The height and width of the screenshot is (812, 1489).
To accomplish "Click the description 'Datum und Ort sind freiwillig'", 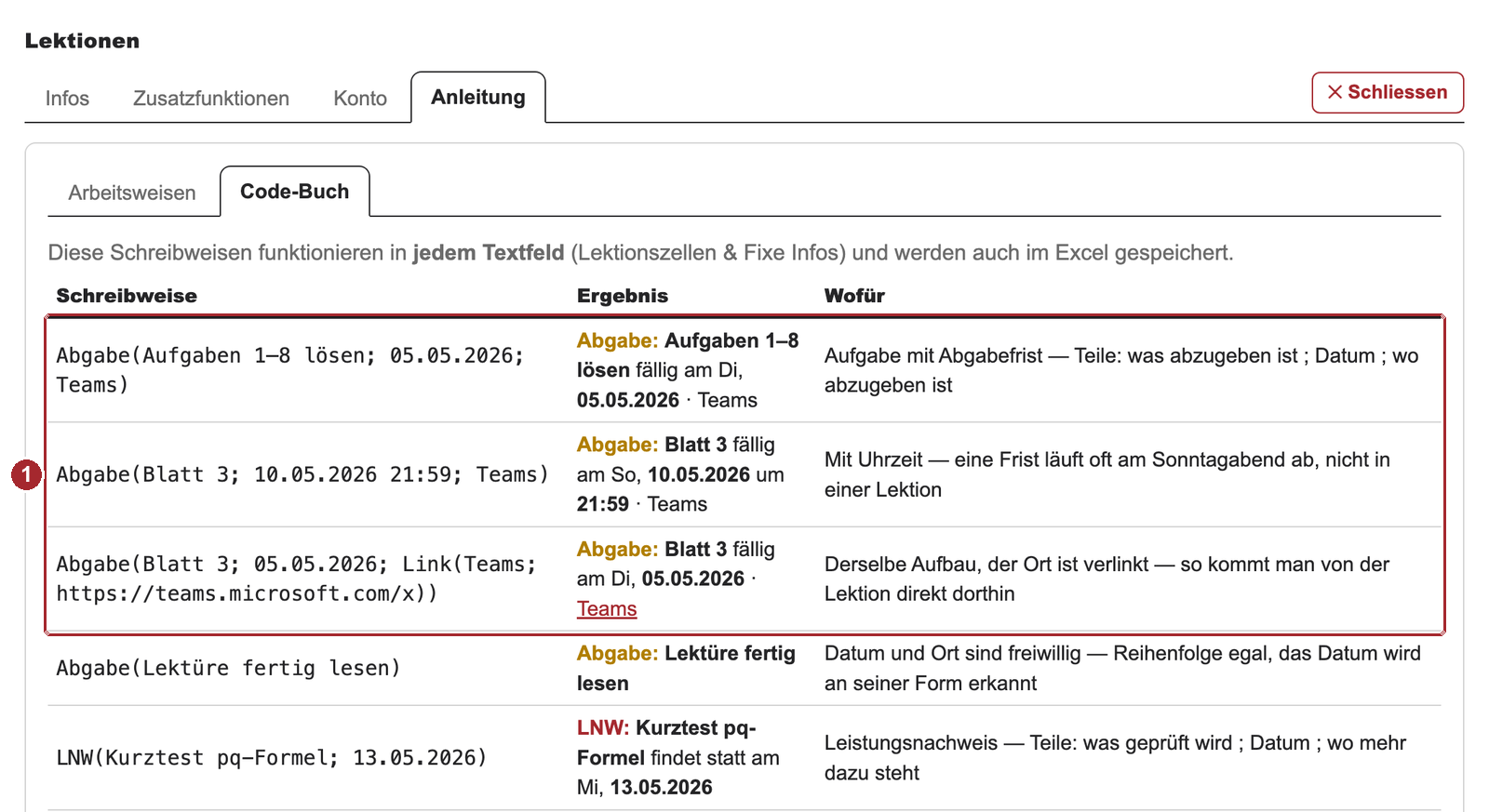I will tap(1122, 668).
